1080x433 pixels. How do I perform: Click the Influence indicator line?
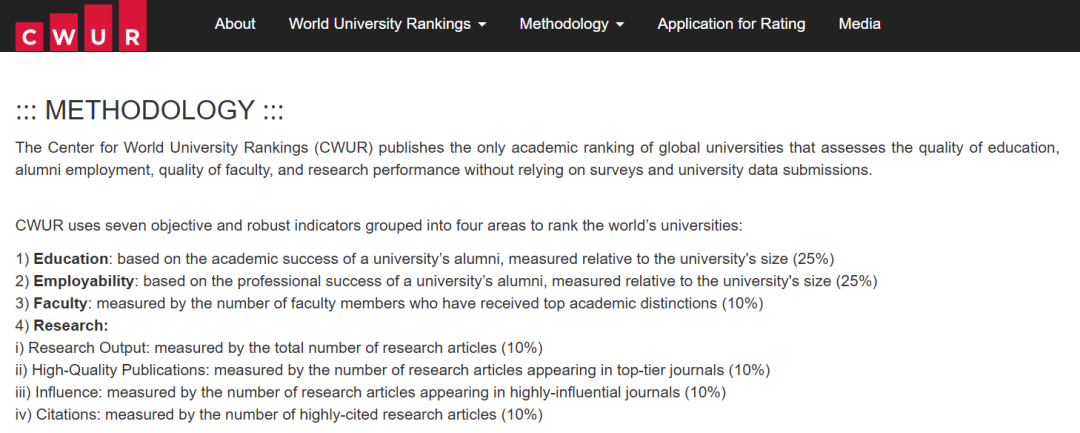pyautogui.click(x=371, y=392)
